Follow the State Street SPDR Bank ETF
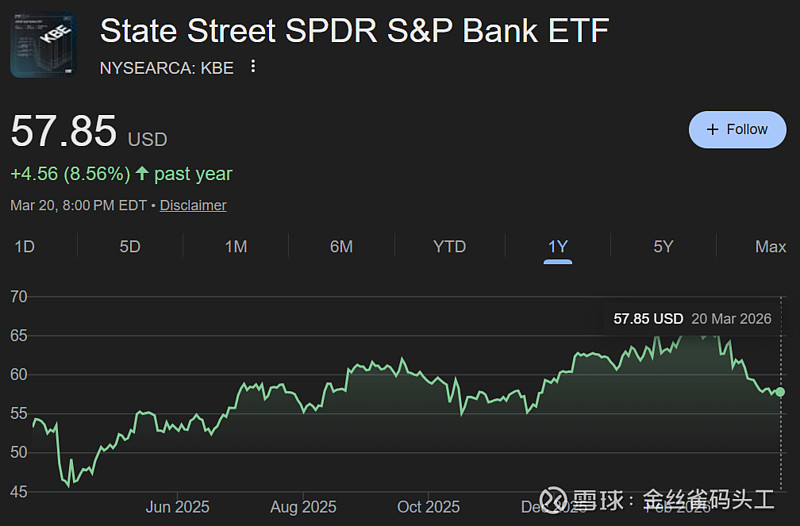The width and height of the screenshot is (800, 526). [x=737, y=129]
